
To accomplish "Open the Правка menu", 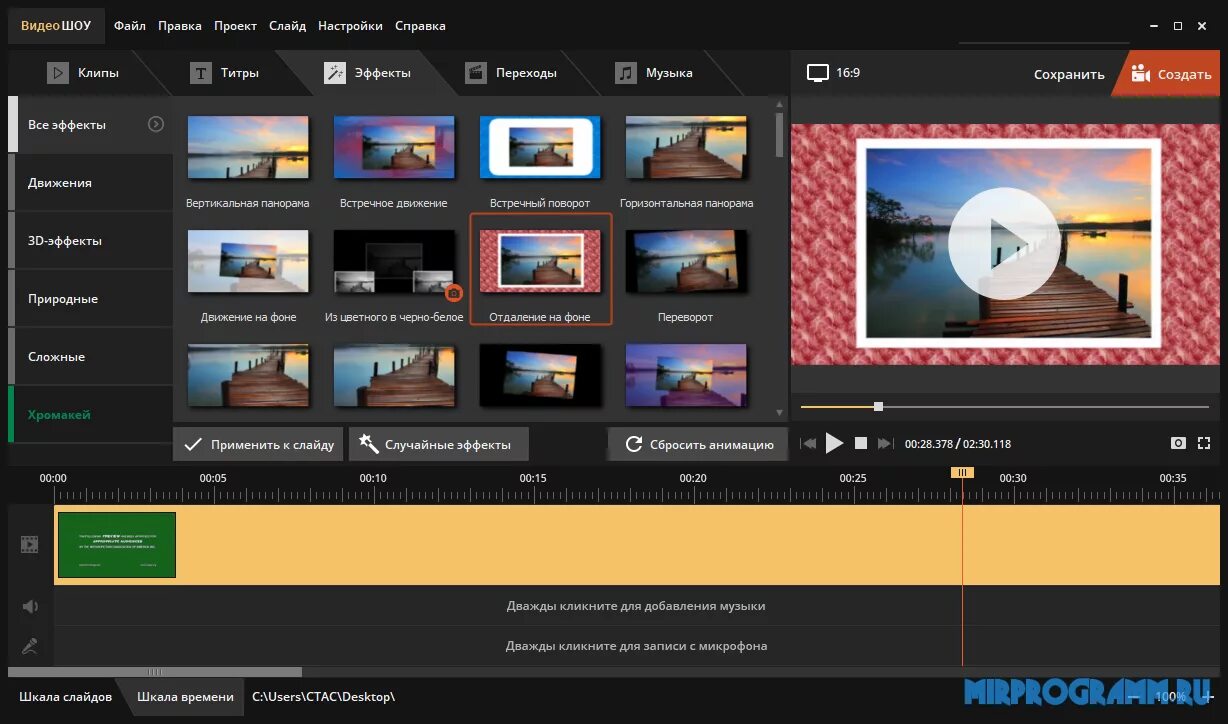I will click(179, 26).
